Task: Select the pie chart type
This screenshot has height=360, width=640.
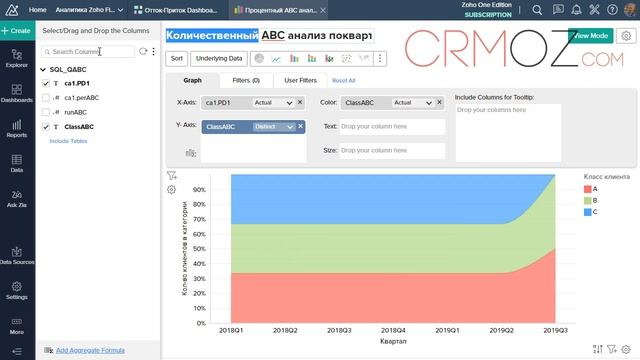Action: click(x=259, y=58)
